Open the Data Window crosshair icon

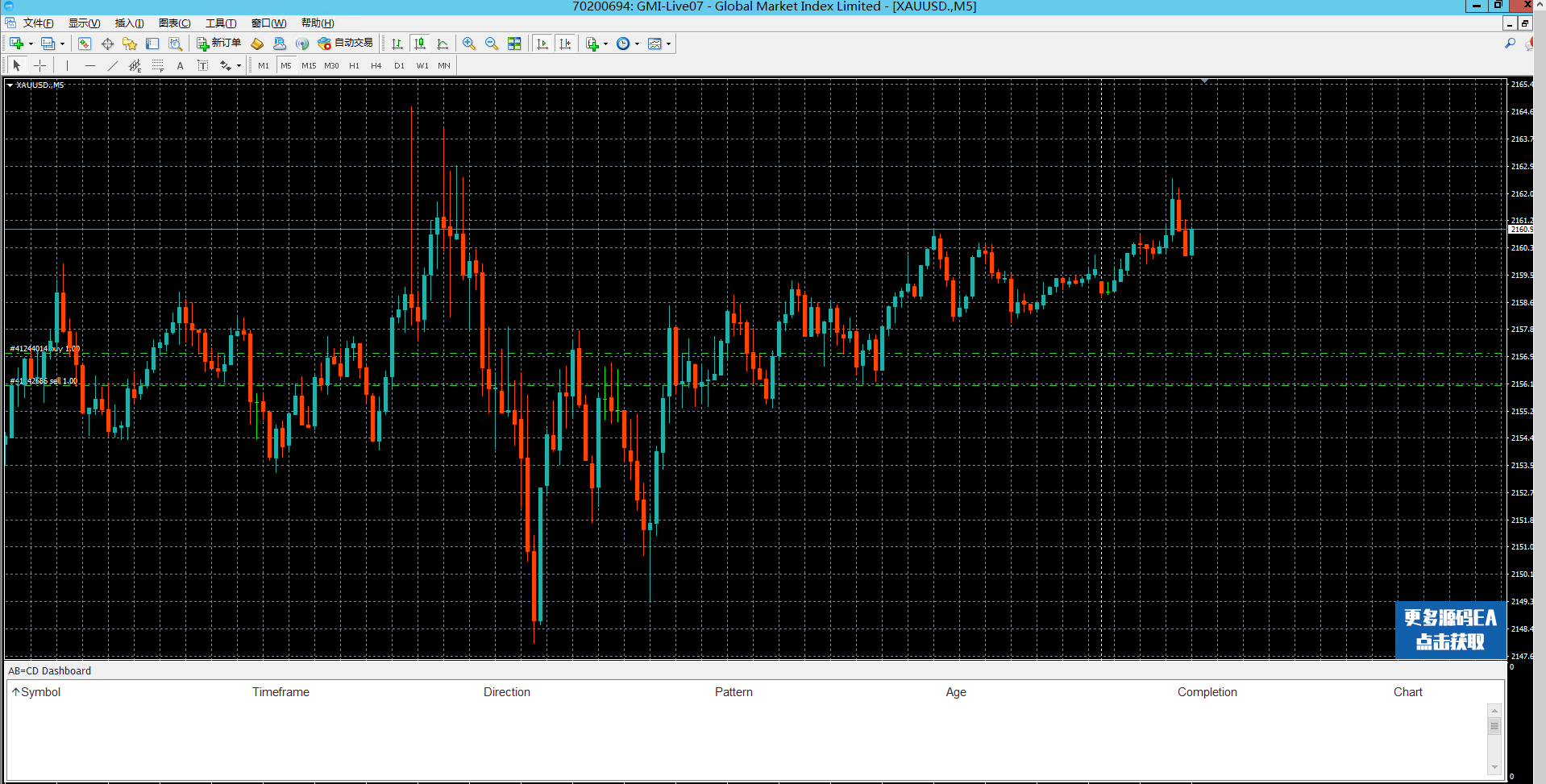[x=107, y=44]
